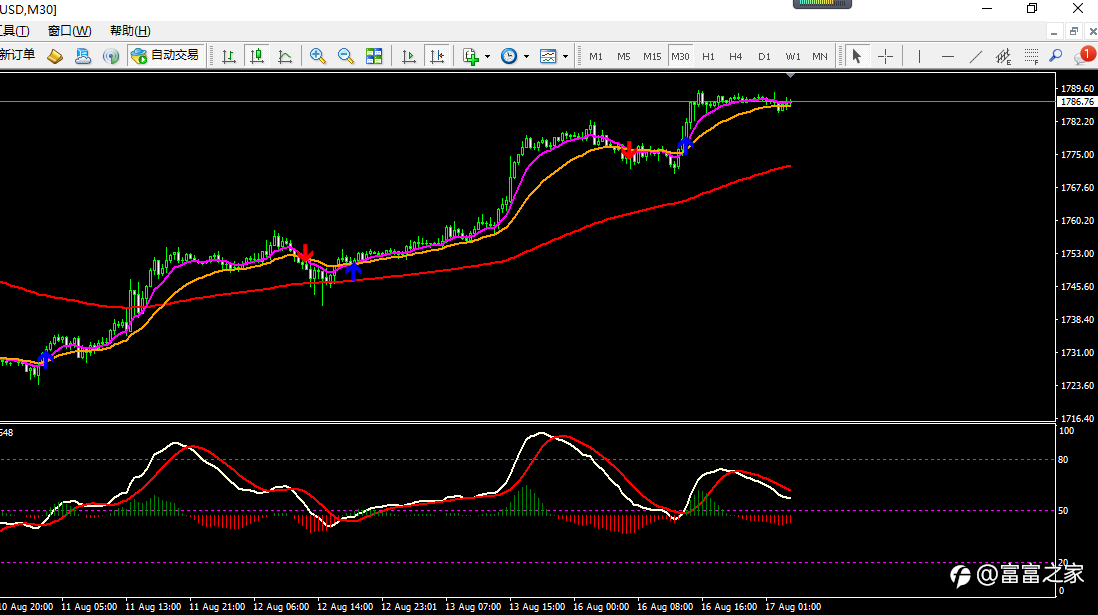1098x615 pixels.
Task: Toggle chart auto scroll icon
Action: (x=408, y=56)
